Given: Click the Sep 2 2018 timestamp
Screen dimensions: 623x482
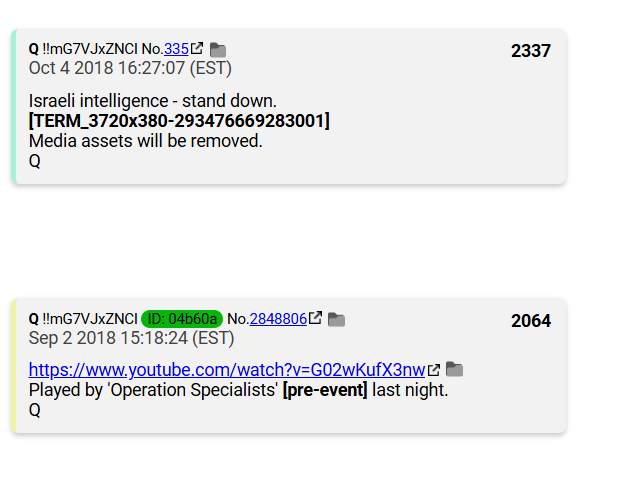Looking at the screenshot, I should (x=131, y=338).
